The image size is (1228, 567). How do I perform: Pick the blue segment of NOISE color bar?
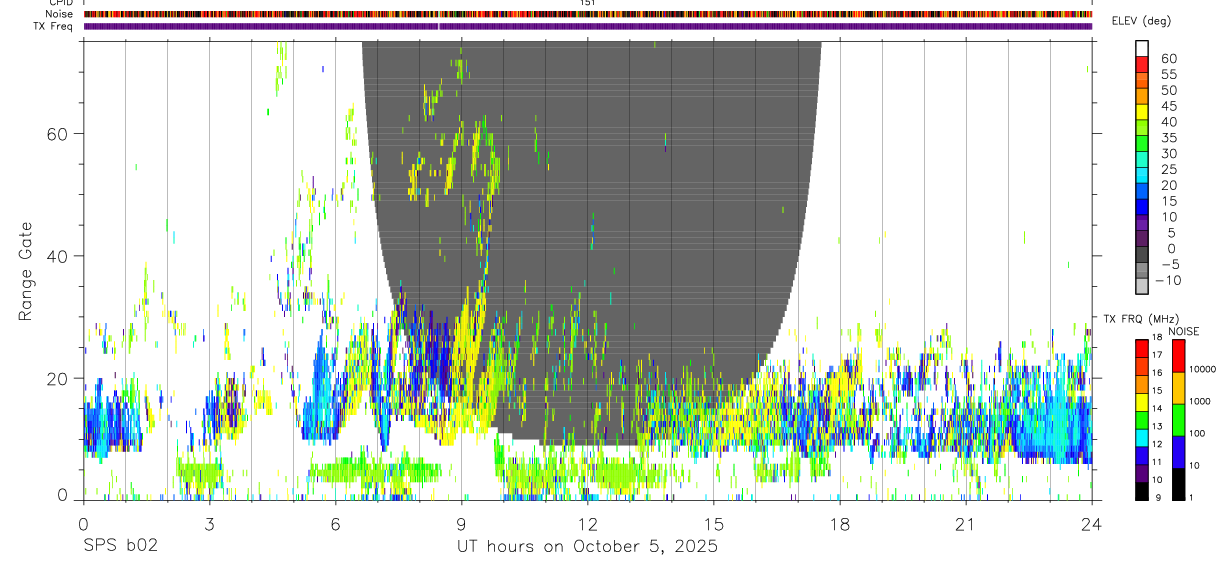[1177, 452]
